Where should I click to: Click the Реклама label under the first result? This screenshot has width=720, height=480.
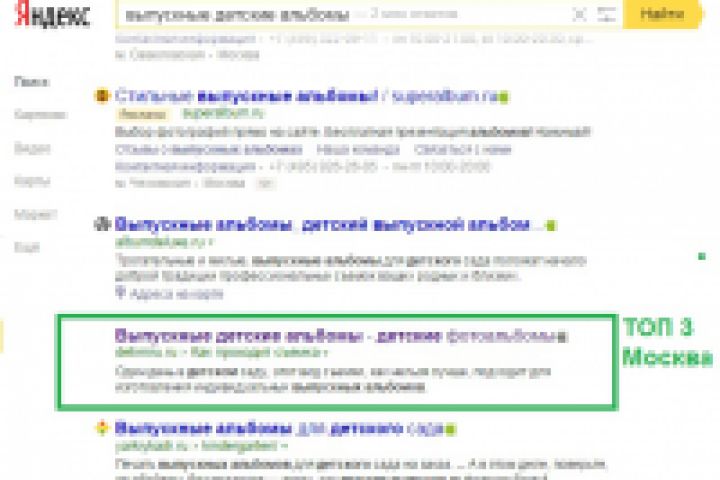(142, 113)
